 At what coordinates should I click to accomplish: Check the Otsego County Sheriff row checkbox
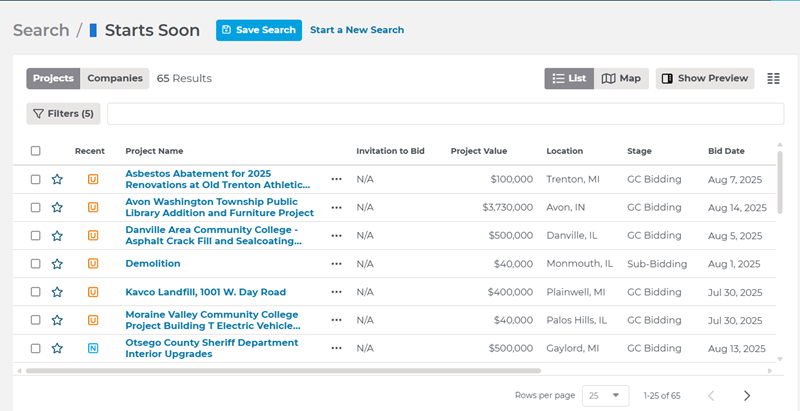click(x=35, y=348)
